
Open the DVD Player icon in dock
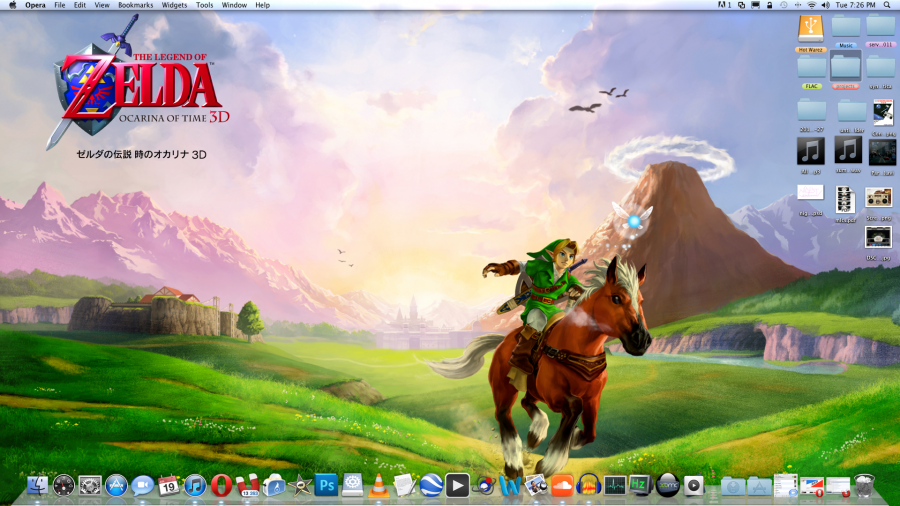pyautogui.click(x=693, y=486)
